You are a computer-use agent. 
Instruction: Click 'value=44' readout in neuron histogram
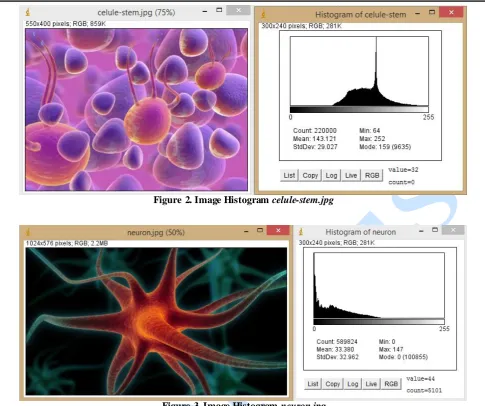pyautogui.click(x=420, y=379)
